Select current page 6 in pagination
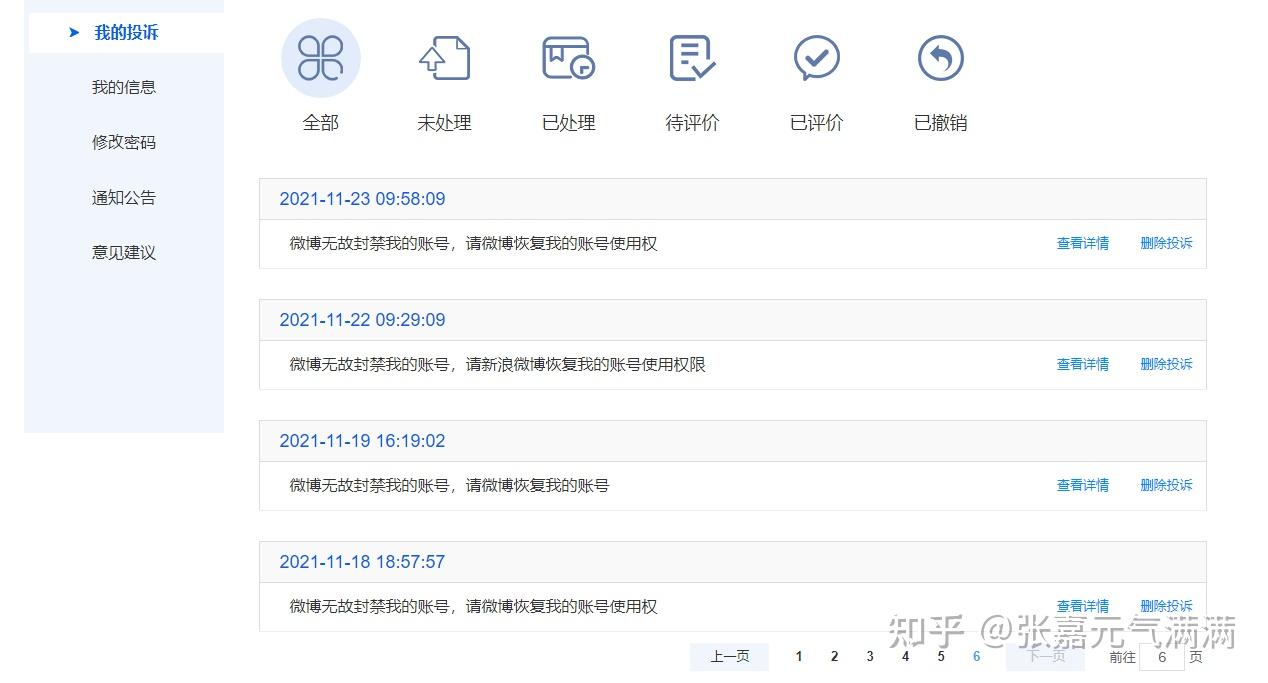The height and width of the screenshot is (683, 1268). coord(977,656)
